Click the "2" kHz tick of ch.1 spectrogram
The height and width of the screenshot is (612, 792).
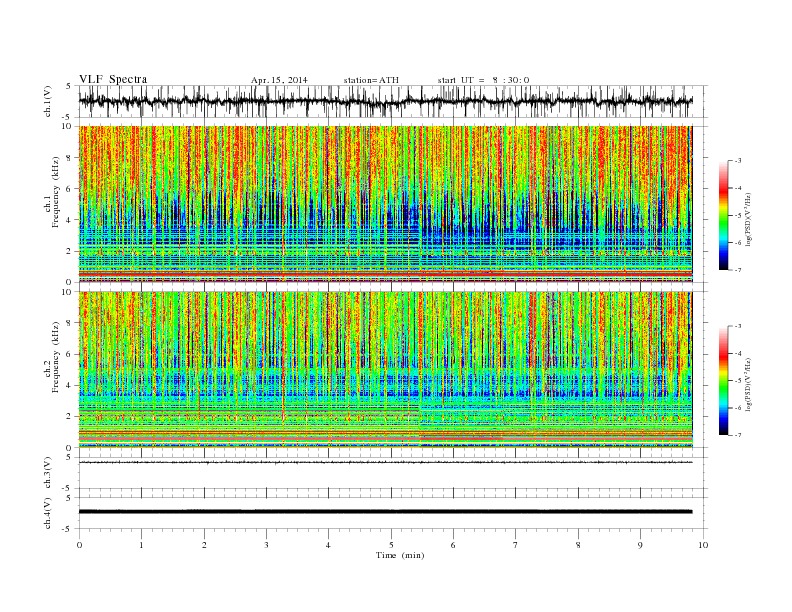(x=70, y=251)
